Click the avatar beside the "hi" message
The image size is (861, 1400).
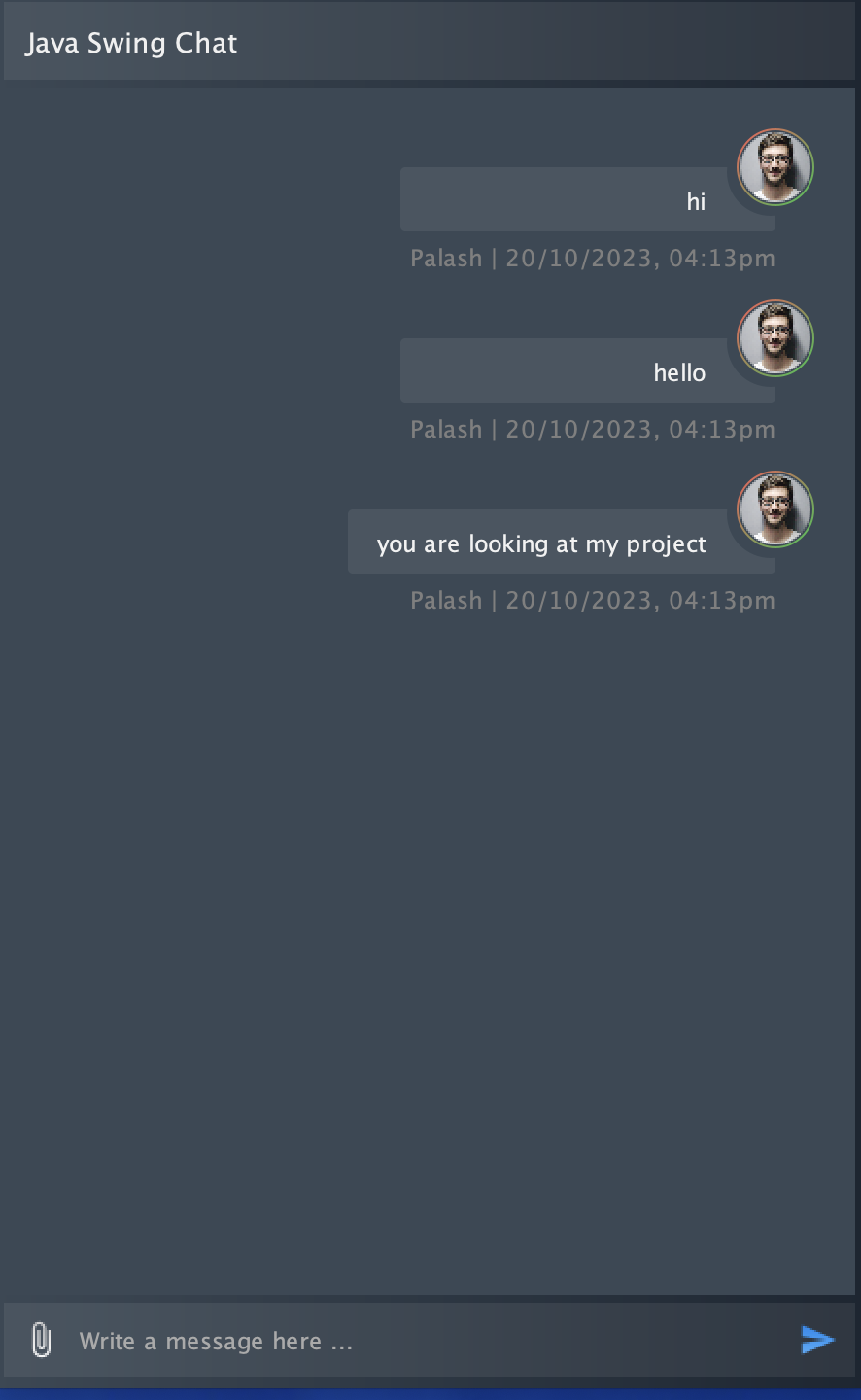[775, 167]
